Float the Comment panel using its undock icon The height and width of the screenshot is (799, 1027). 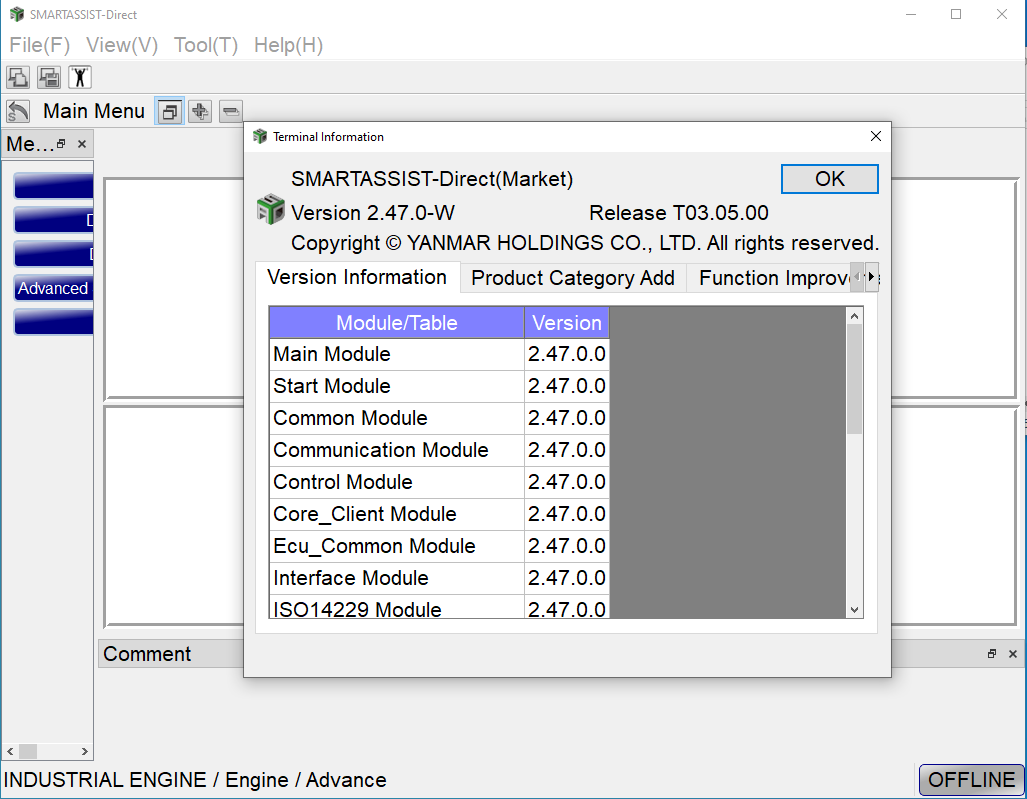pos(992,654)
